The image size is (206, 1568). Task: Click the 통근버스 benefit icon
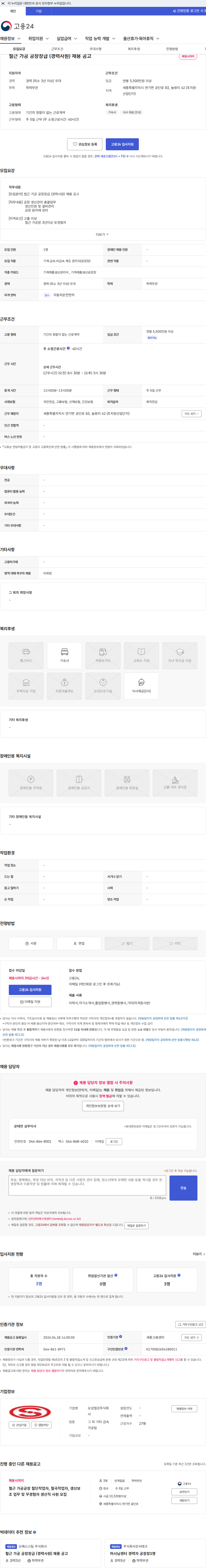26,655
